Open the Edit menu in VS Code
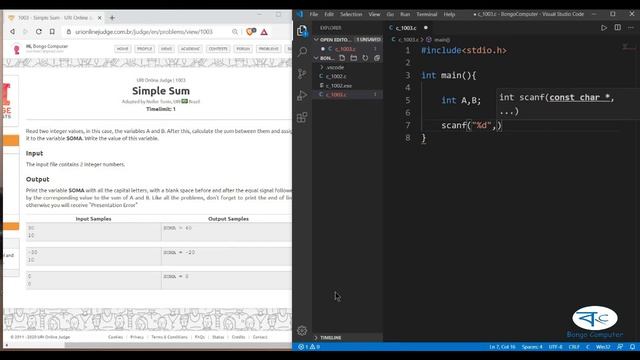This screenshot has height=360, width=640. click(329, 14)
